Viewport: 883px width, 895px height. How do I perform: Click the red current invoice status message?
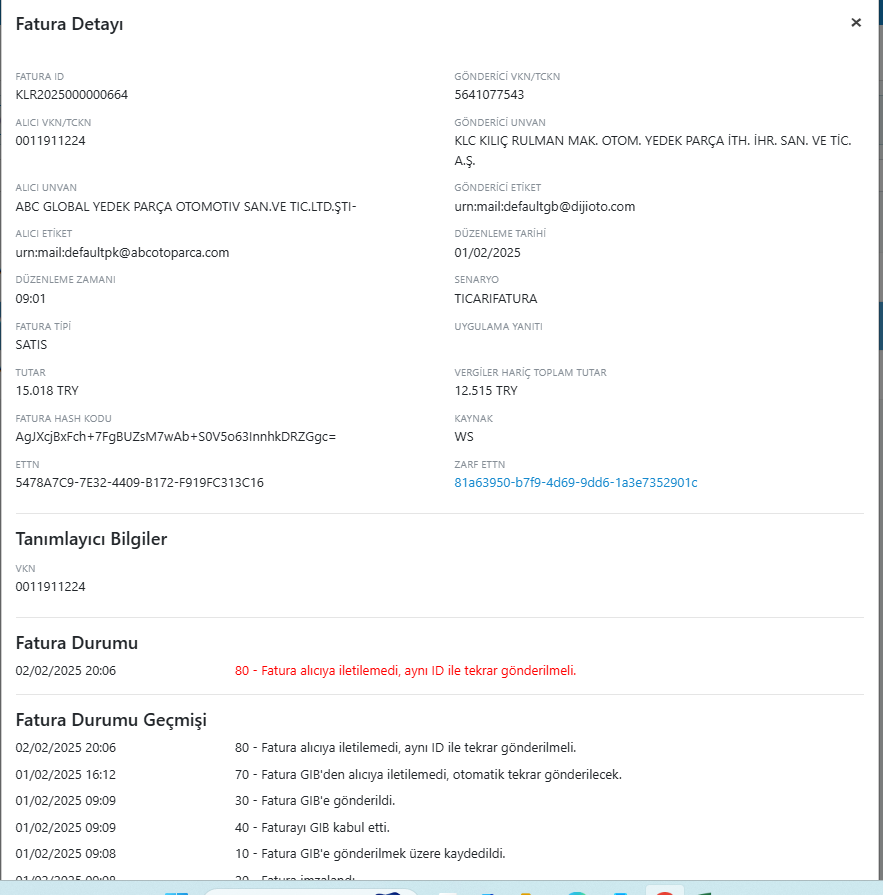tap(405, 671)
